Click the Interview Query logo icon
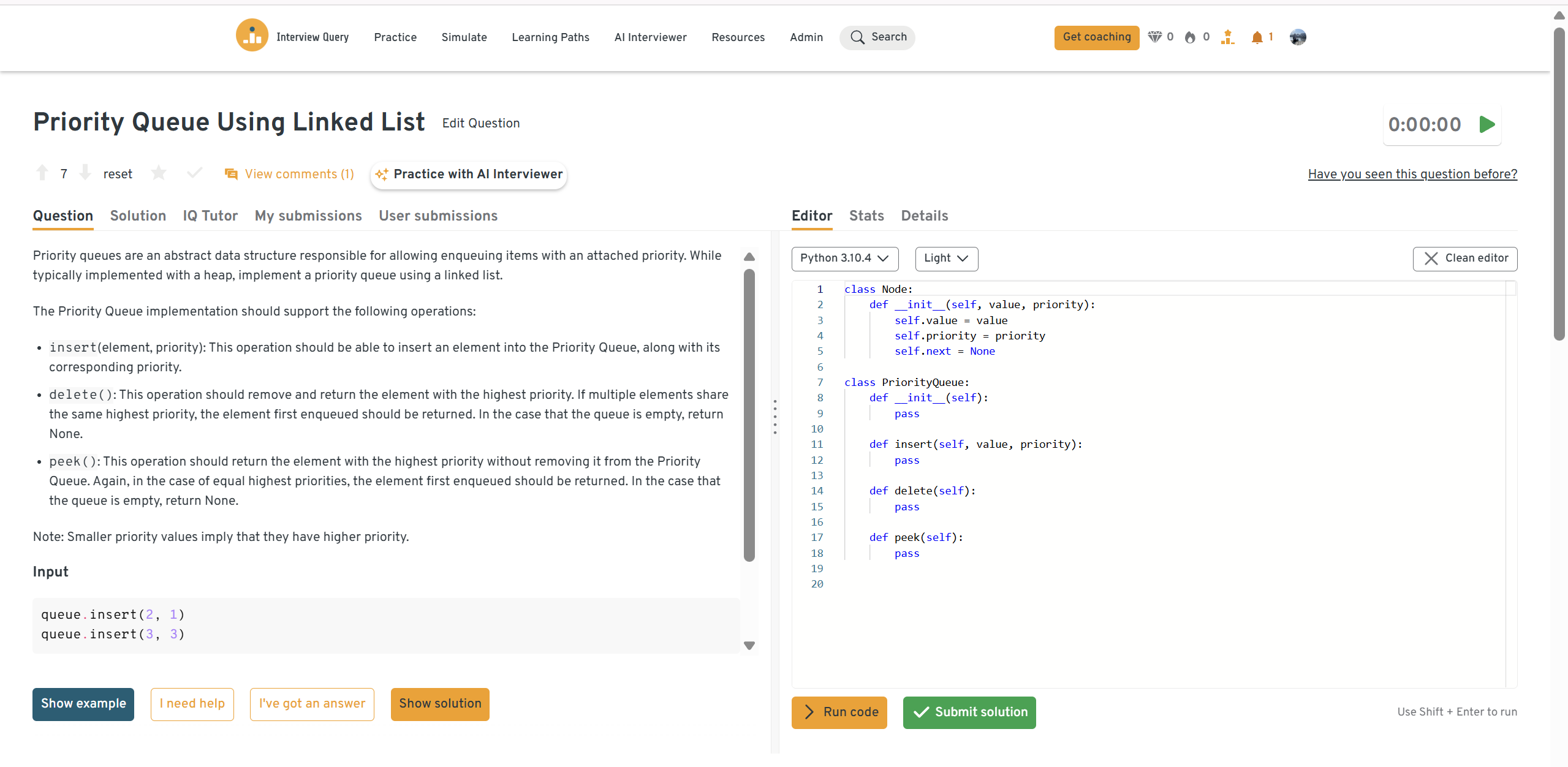Screen dimensions: 1568x767 click(252, 36)
